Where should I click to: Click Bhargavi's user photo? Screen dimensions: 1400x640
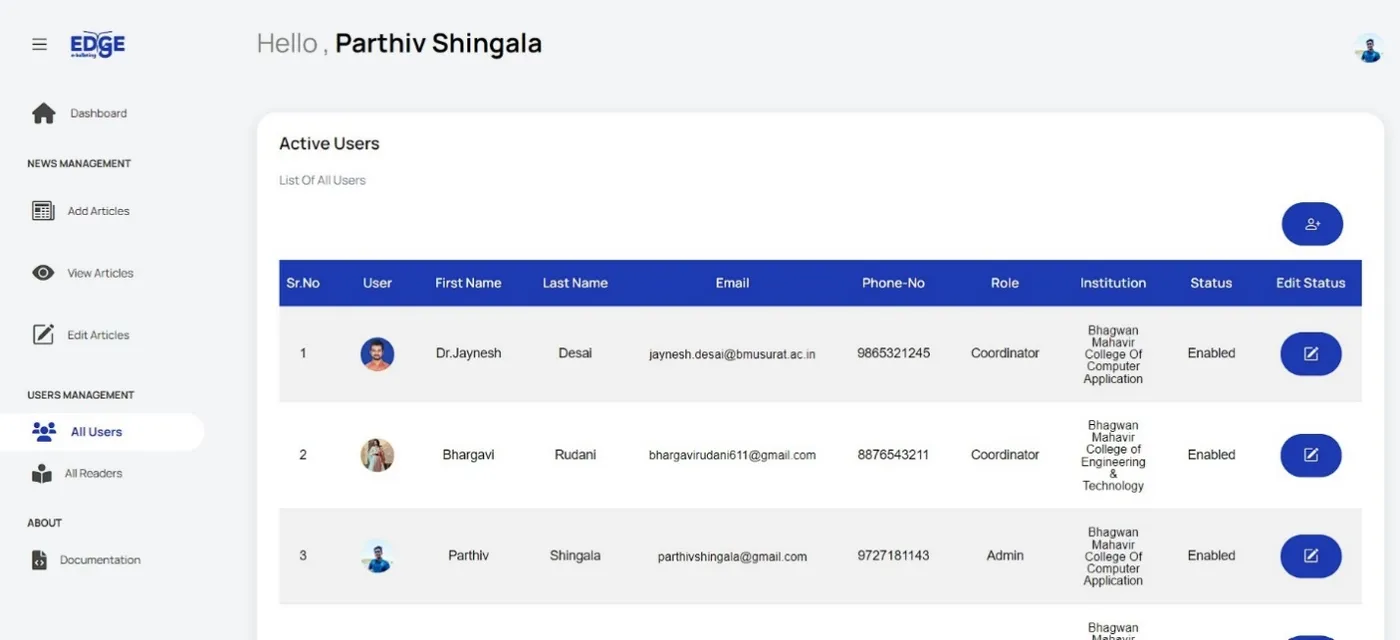pos(377,455)
